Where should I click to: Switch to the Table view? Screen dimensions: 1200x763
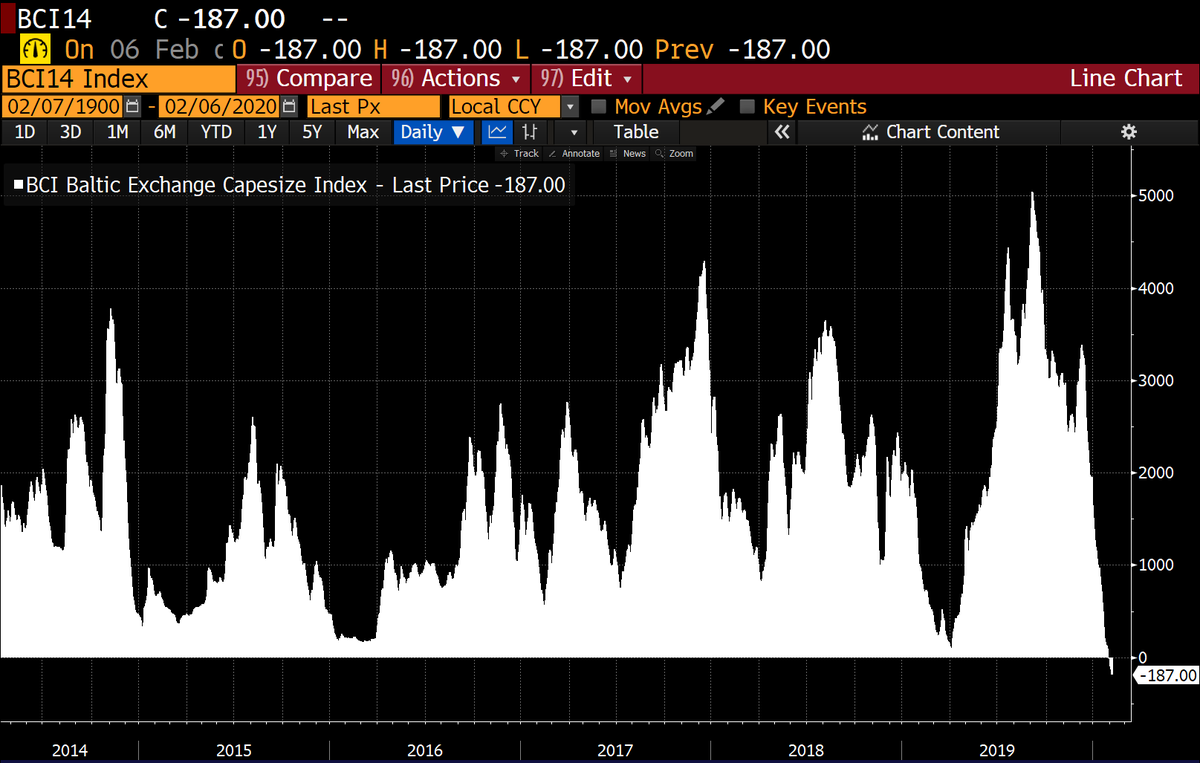(636, 132)
